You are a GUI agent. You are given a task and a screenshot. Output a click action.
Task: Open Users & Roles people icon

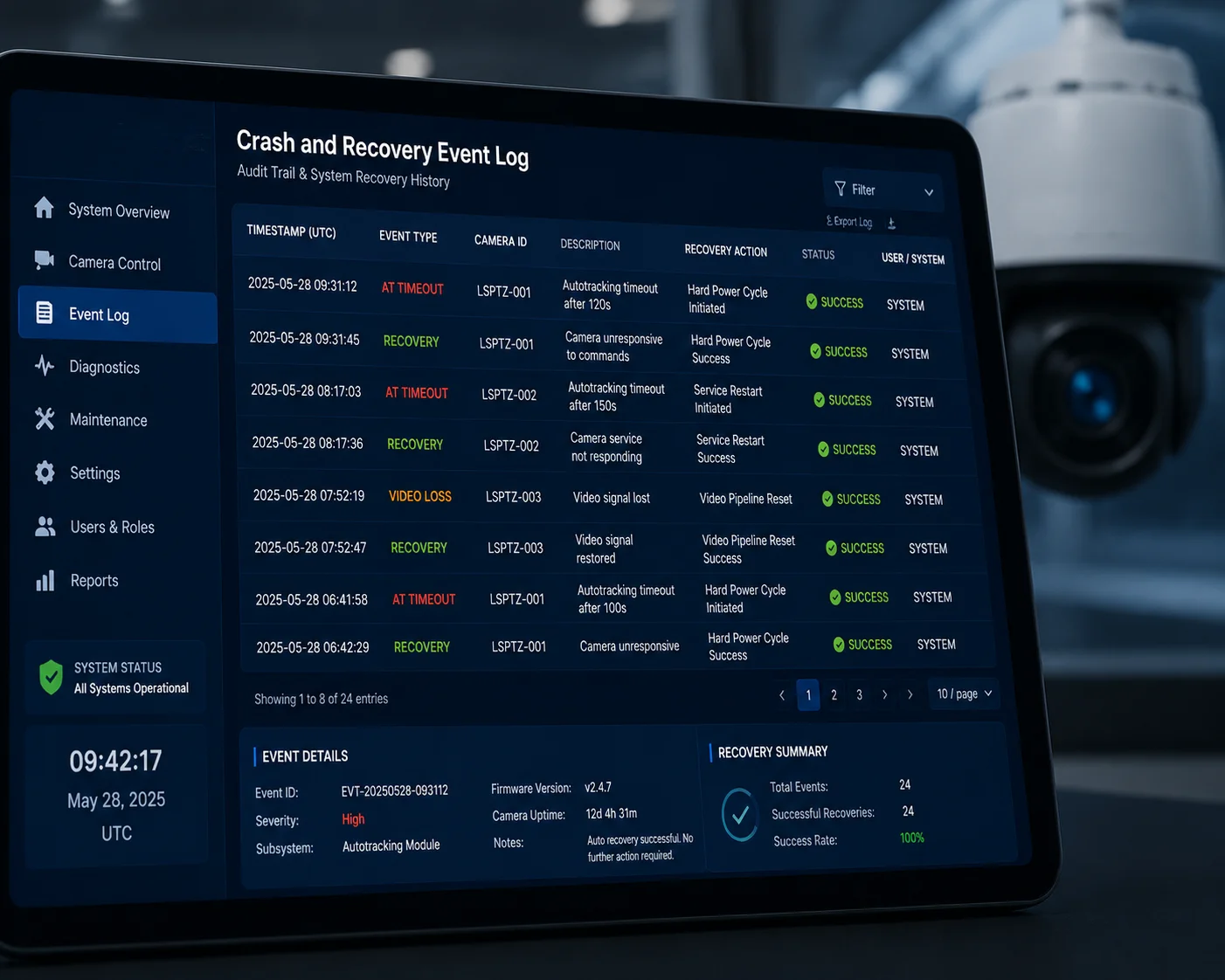pos(45,526)
